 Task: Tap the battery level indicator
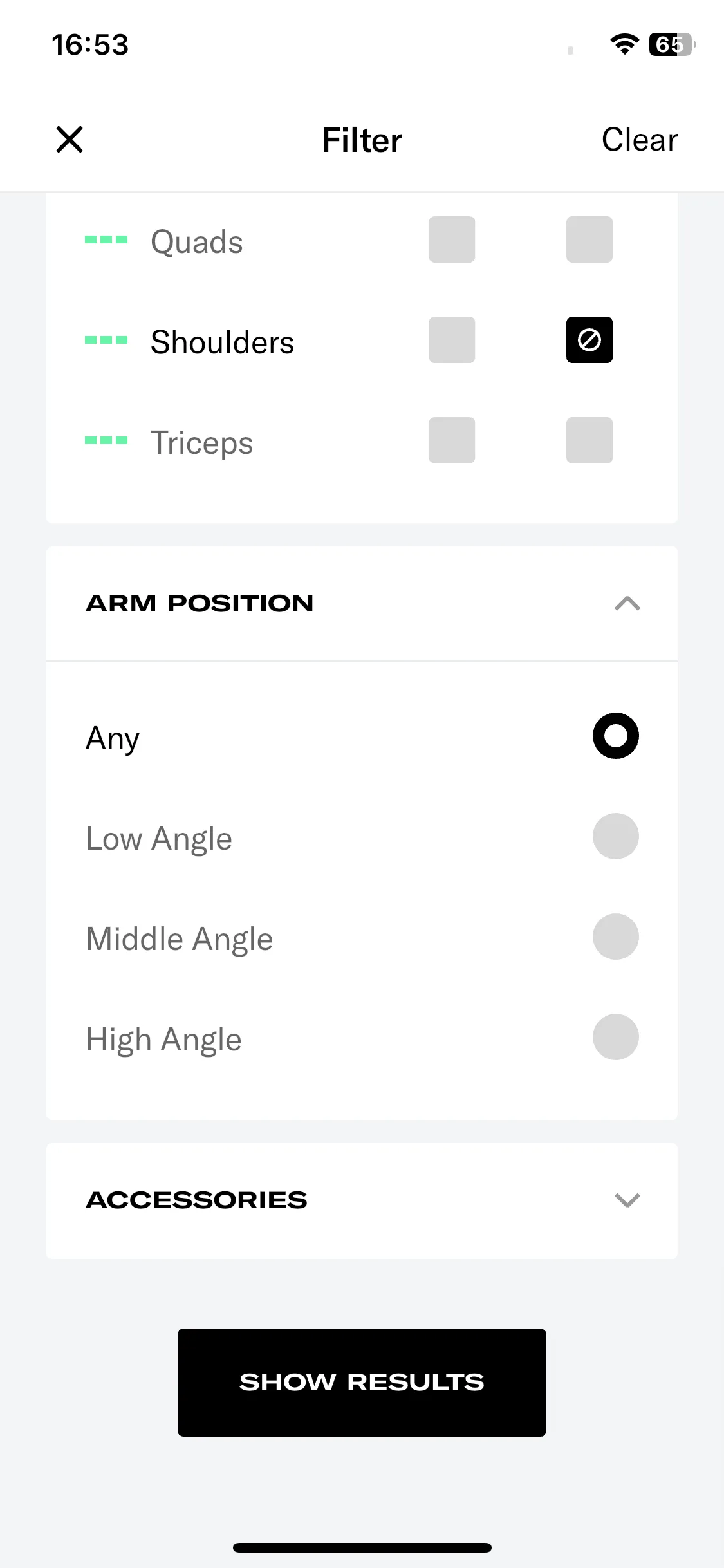(x=673, y=44)
